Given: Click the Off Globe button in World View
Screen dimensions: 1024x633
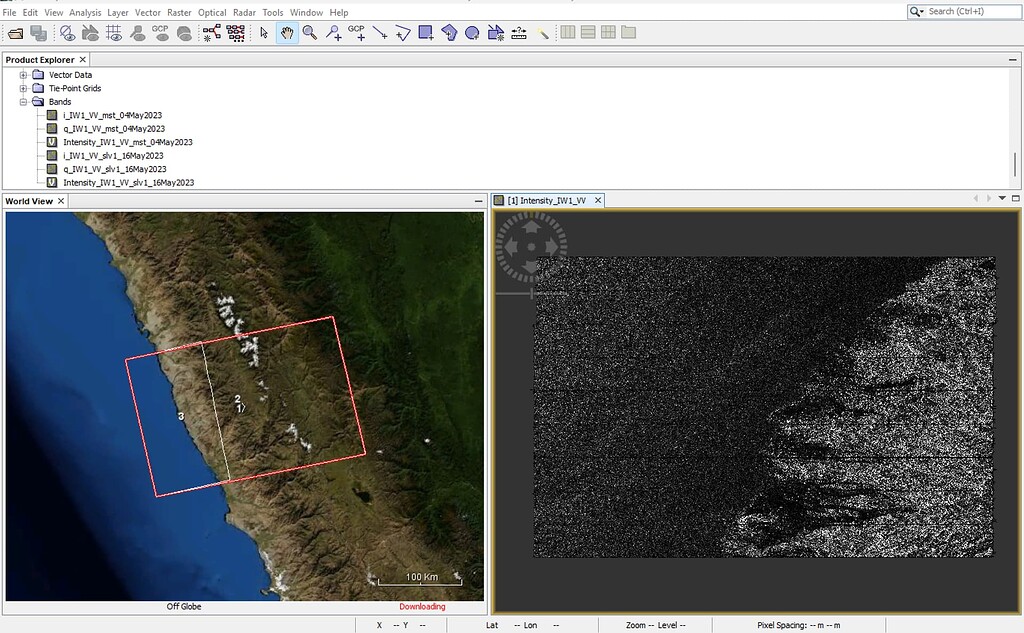Looking at the screenshot, I should 185,606.
